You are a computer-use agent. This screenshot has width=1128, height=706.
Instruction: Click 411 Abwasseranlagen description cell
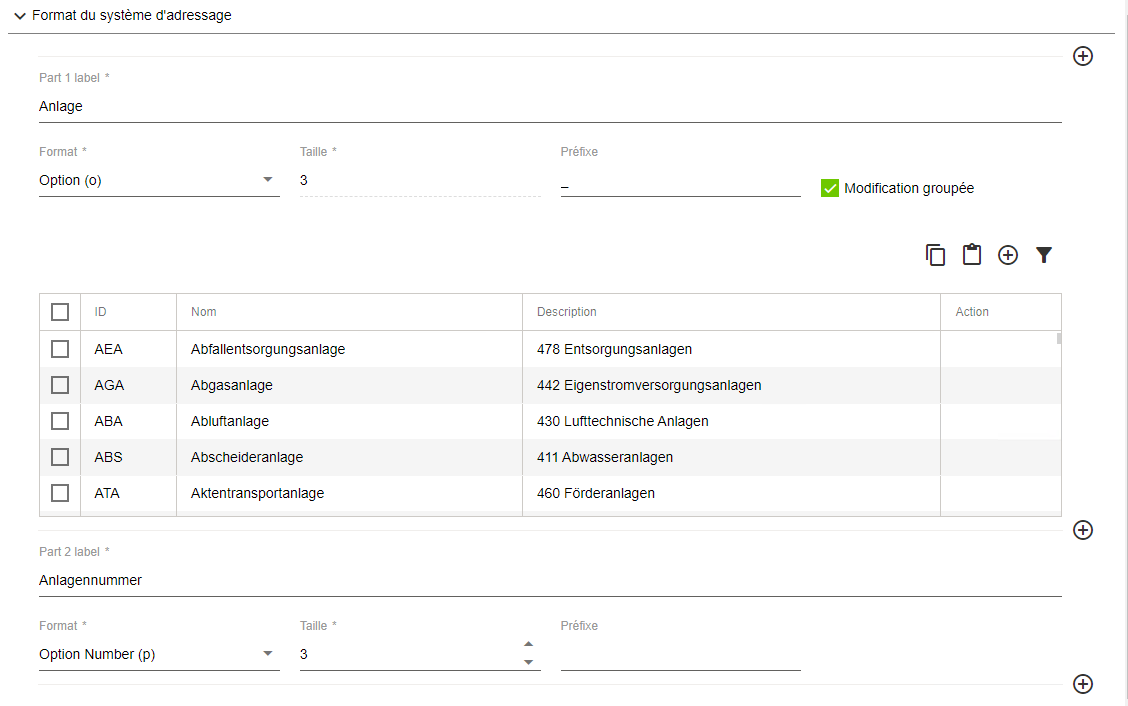732,457
